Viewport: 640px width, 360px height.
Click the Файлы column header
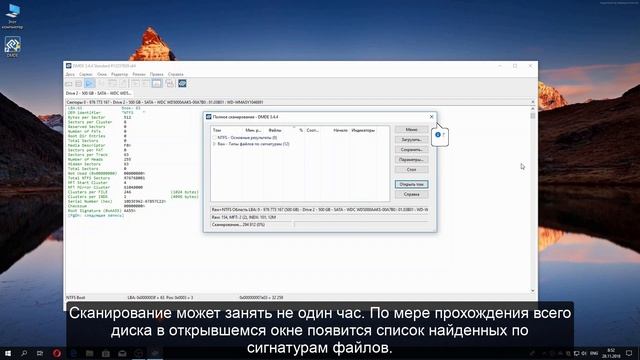click(275, 130)
